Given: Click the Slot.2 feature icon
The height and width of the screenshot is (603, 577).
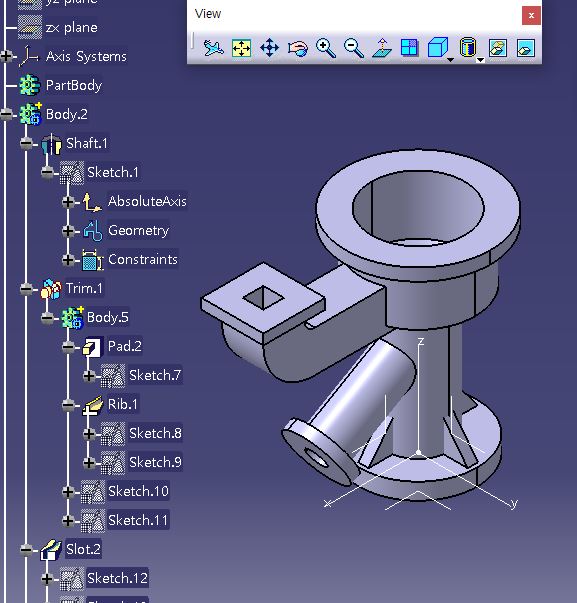Looking at the screenshot, I should click(51, 550).
